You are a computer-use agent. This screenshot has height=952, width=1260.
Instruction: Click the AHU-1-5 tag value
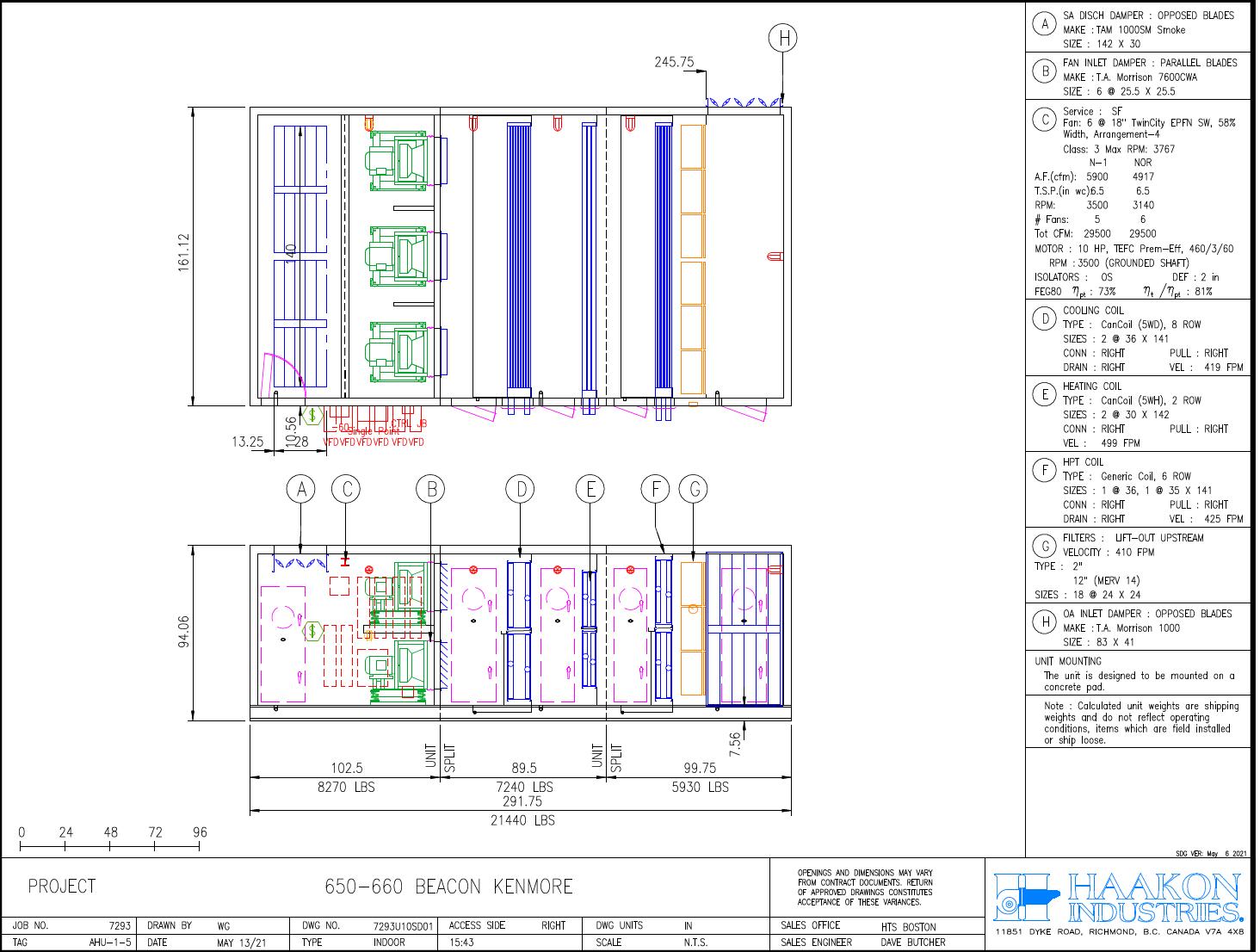tap(110, 943)
